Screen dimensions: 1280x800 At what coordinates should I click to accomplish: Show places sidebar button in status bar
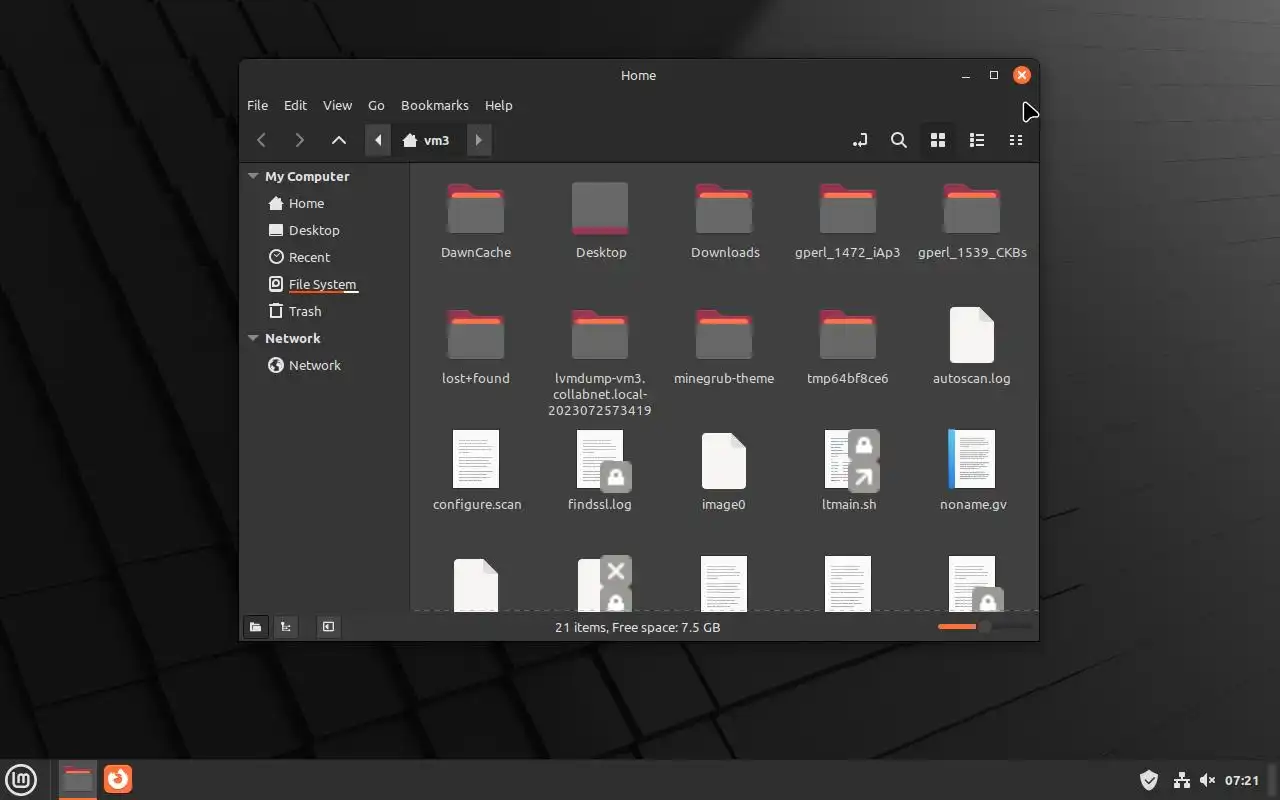pyautogui.click(x=256, y=627)
